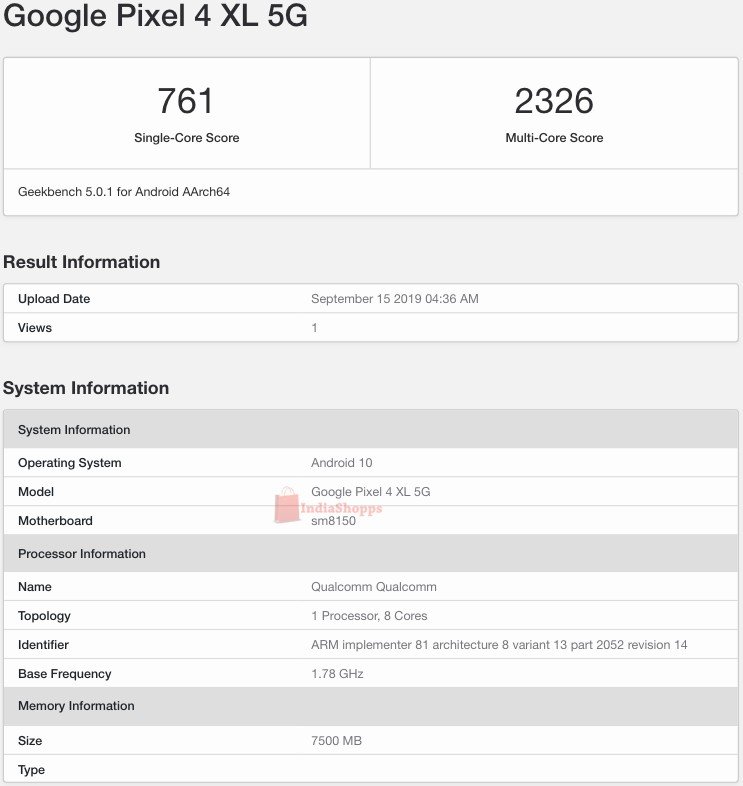Screen dimensions: 743x786
Task: Click the Views count value 1
Action: [x=314, y=328]
